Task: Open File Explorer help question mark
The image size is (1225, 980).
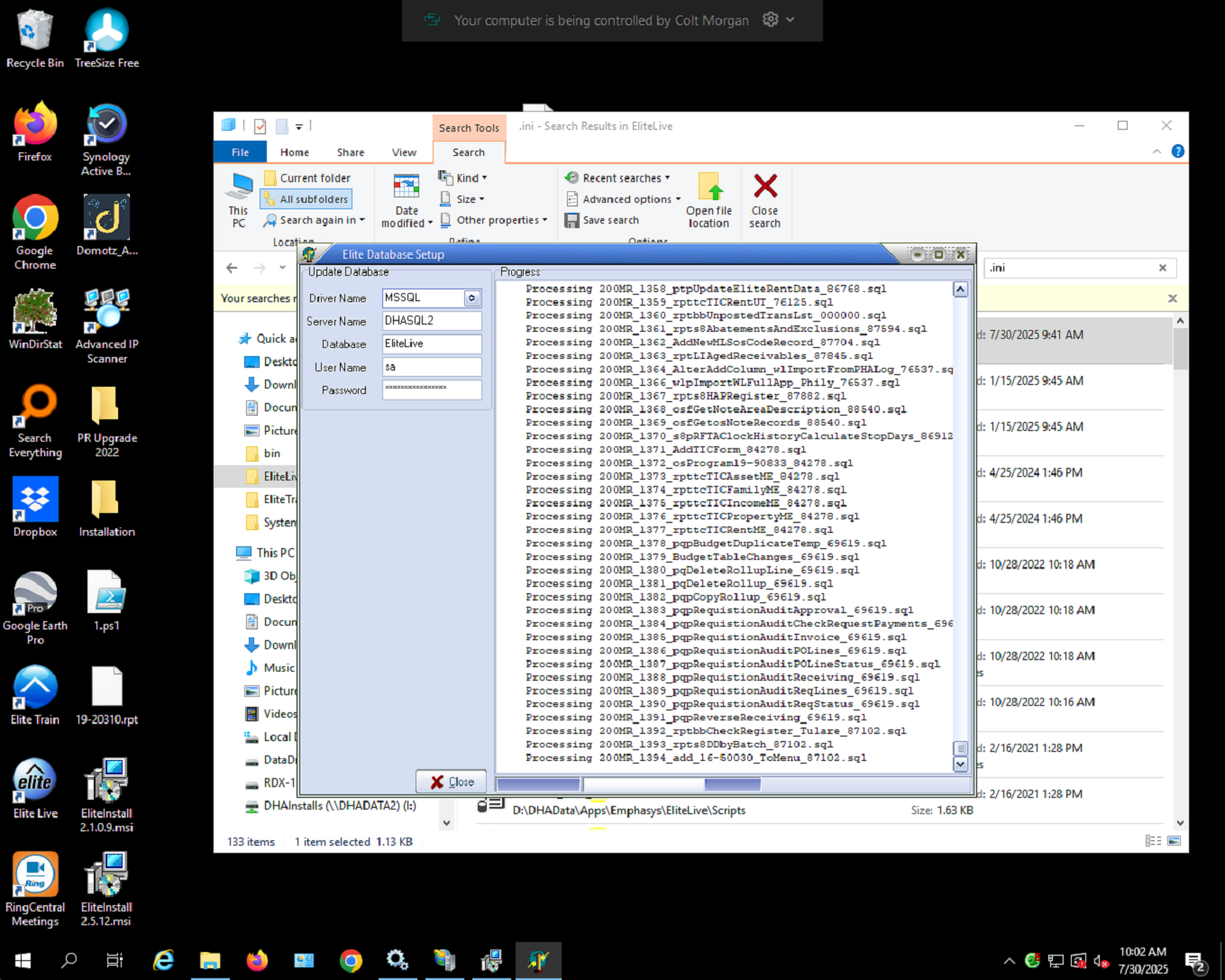Action: [x=1177, y=151]
